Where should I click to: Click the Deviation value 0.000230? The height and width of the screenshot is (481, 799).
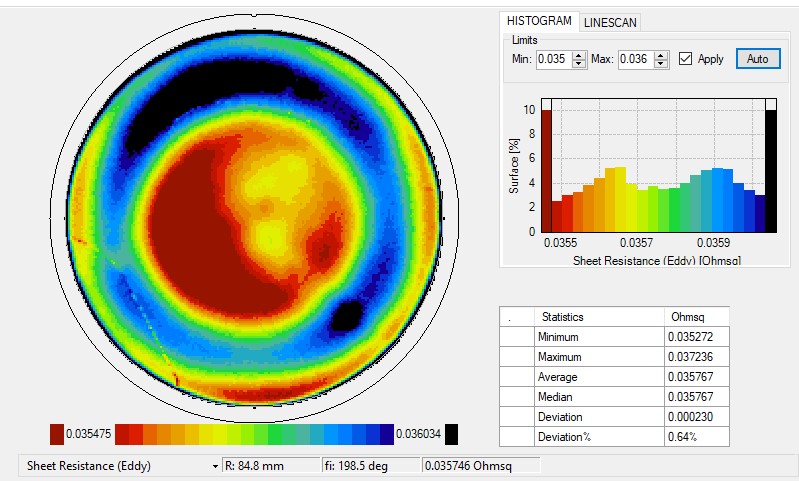pyautogui.click(x=697, y=417)
